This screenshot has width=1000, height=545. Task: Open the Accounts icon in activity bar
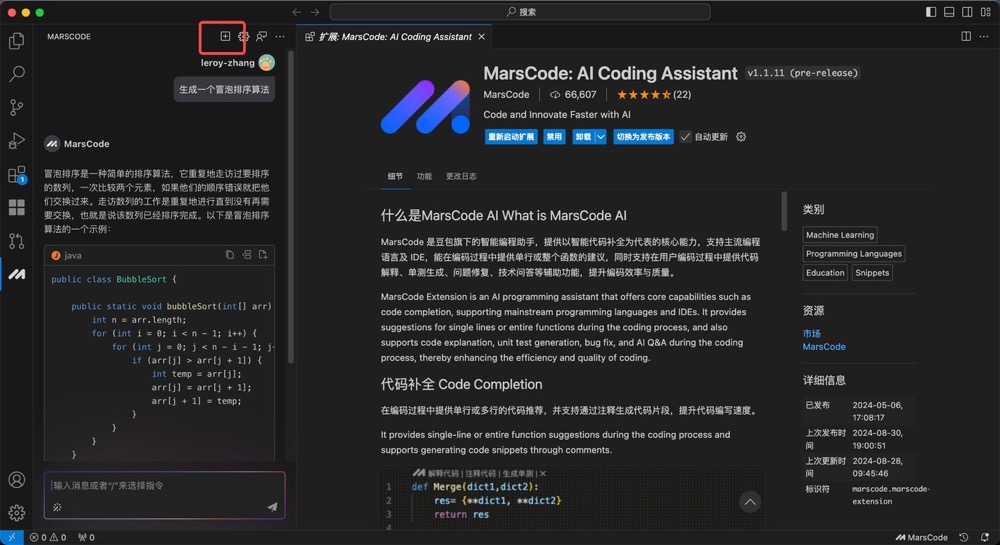(x=17, y=479)
